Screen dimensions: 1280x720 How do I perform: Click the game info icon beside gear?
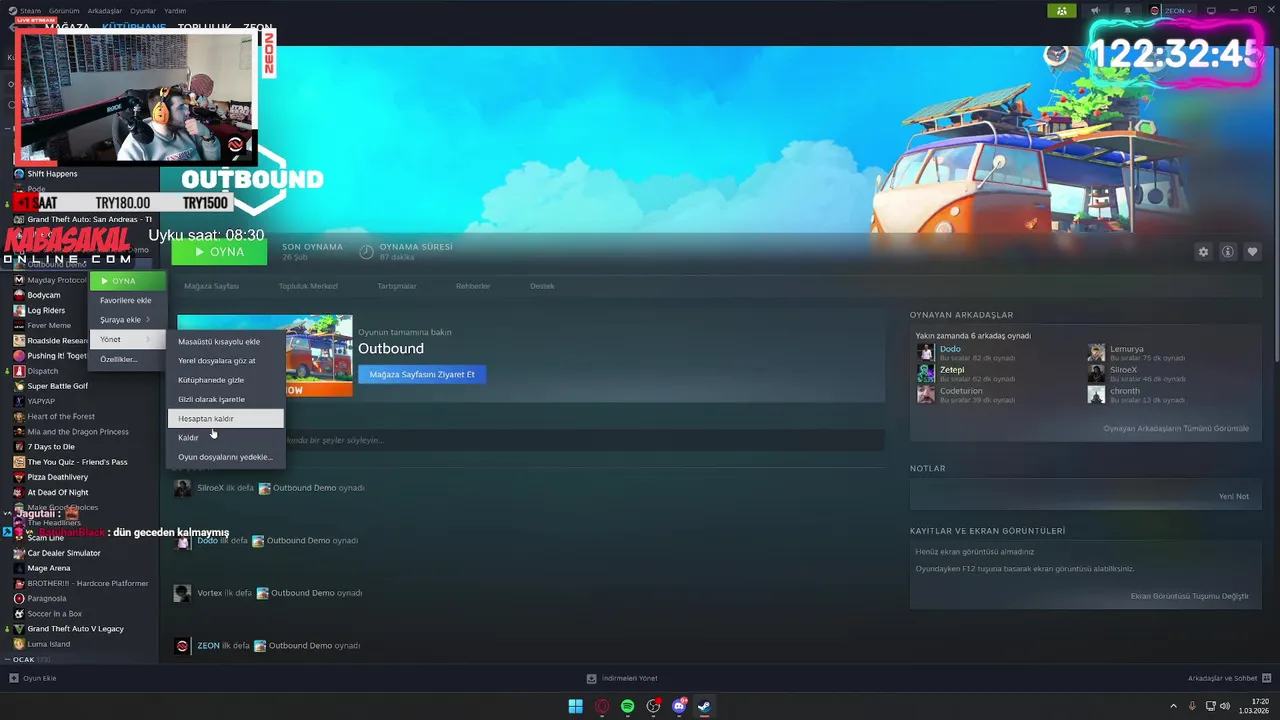[1228, 252]
